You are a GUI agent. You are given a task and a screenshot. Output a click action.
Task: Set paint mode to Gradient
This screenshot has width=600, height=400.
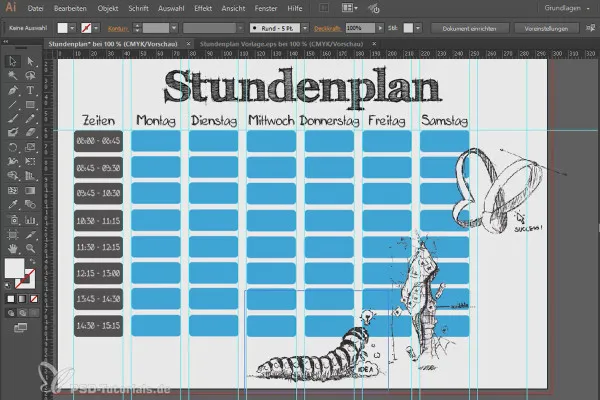click(22, 299)
